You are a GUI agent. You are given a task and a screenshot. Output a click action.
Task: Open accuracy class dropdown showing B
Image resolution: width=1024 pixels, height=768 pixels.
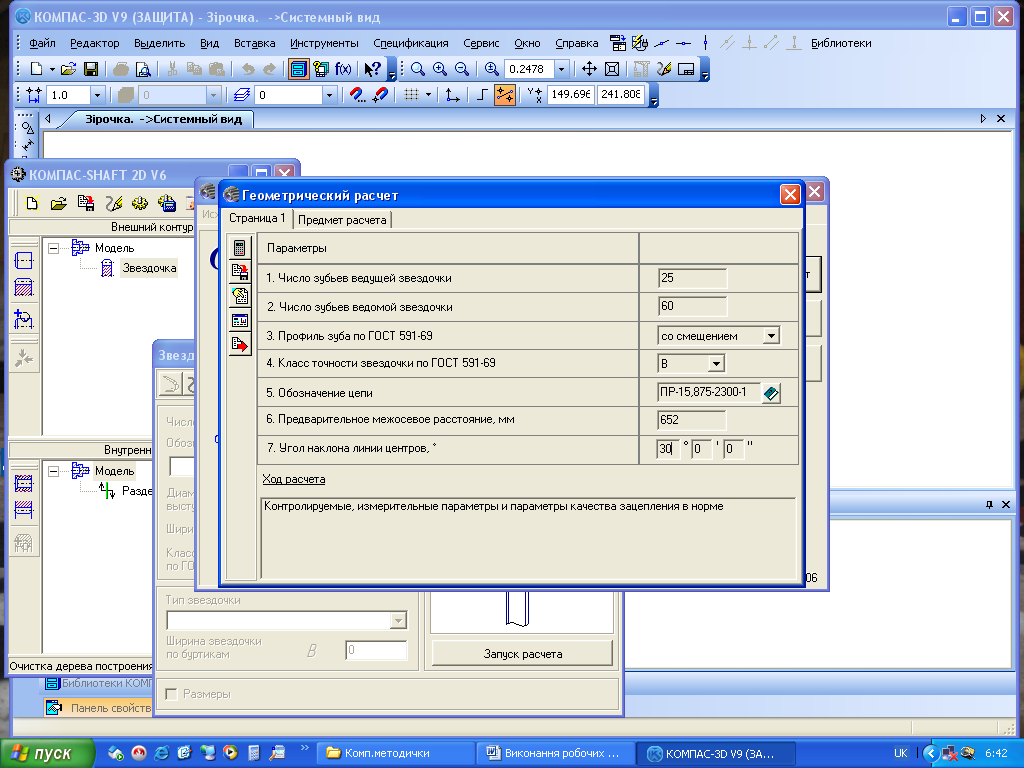[716, 364]
